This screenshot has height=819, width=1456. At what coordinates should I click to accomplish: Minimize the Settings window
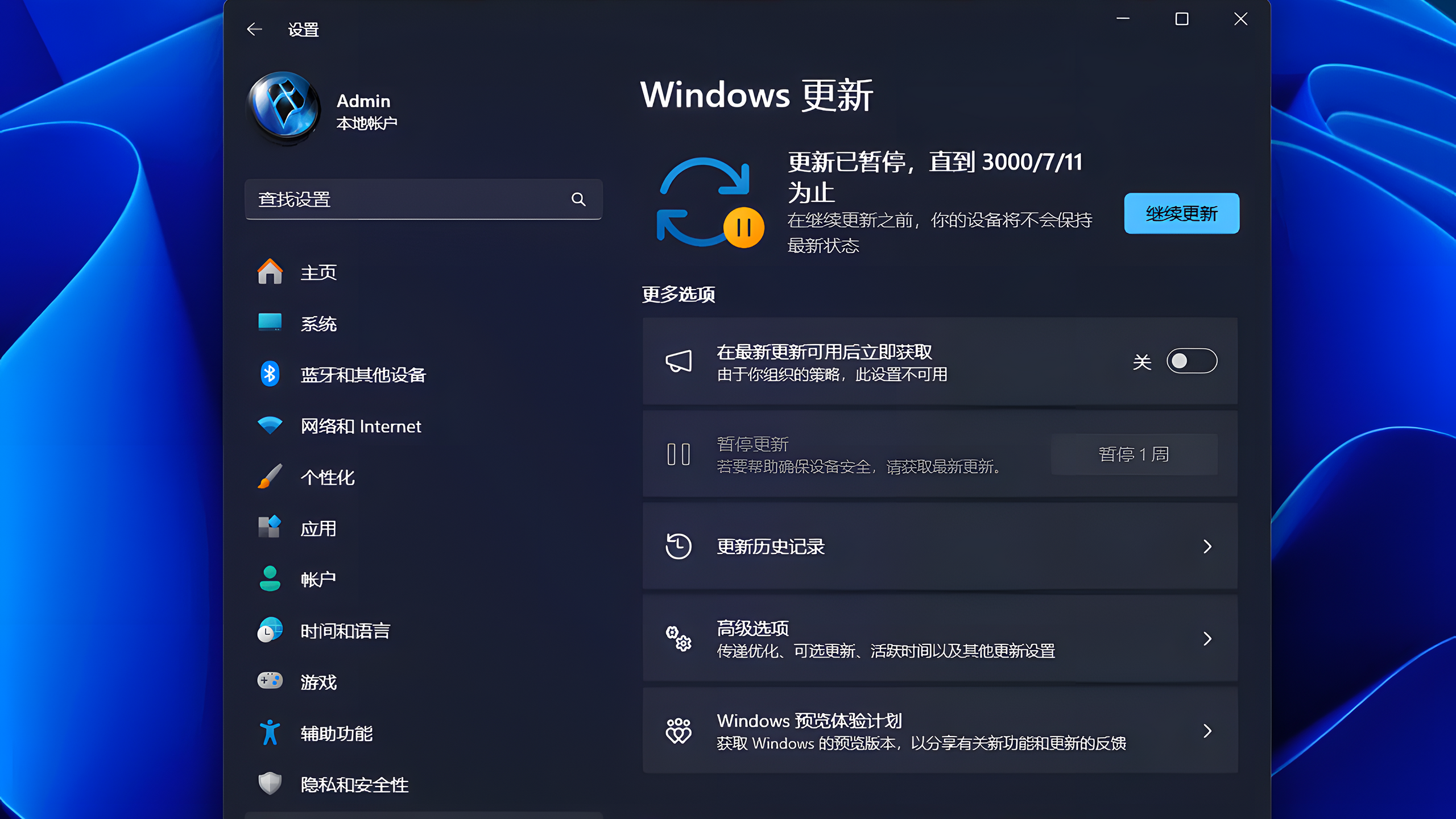[1123, 19]
